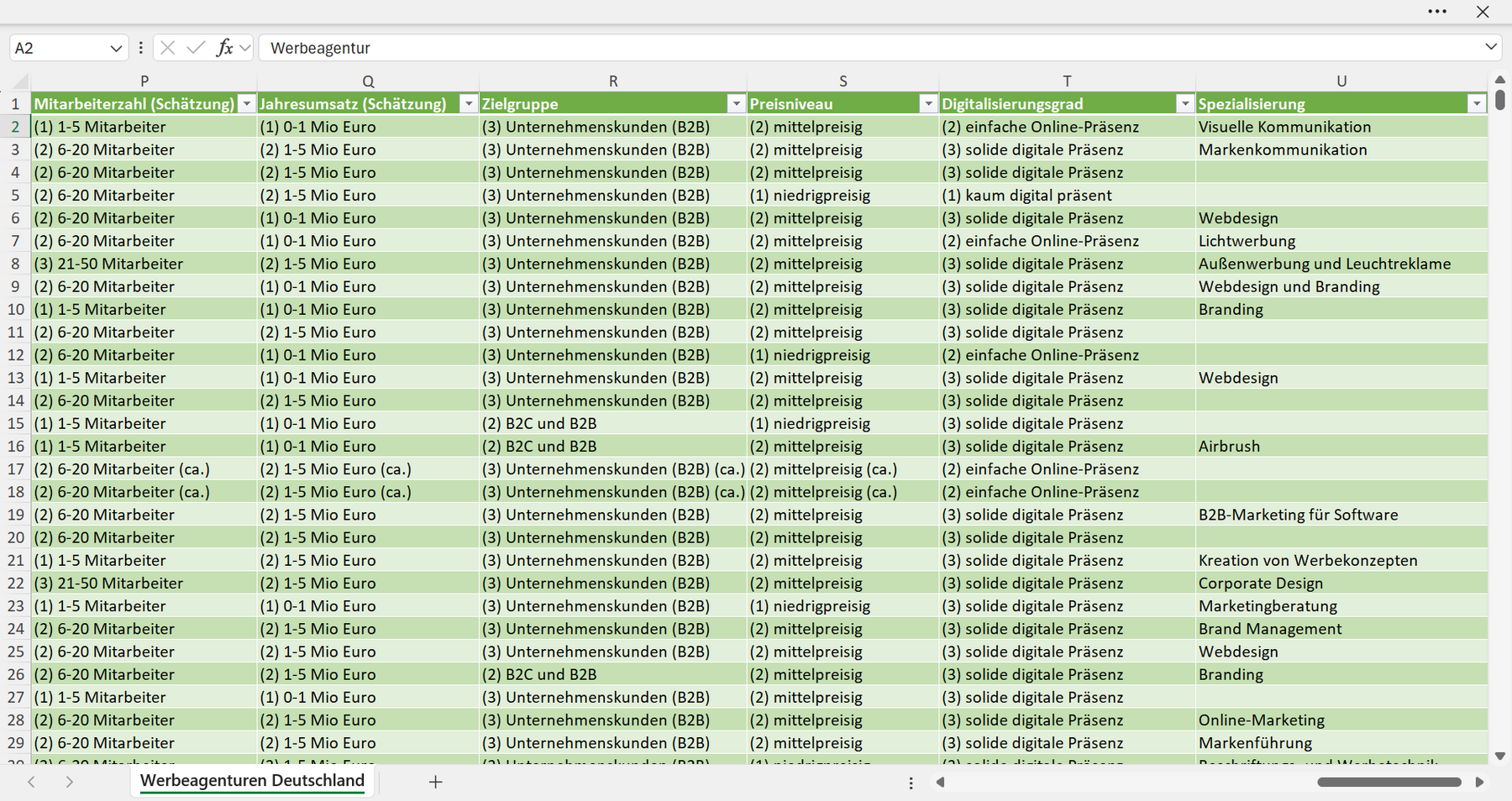The height and width of the screenshot is (801, 1512).
Task: Select column P header
Action: [x=144, y=81]
